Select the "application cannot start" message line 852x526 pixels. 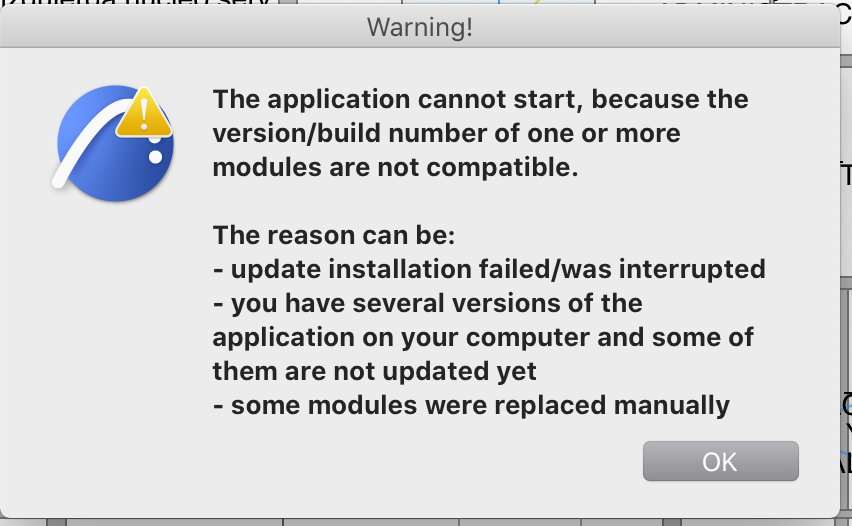click(480, 100)
